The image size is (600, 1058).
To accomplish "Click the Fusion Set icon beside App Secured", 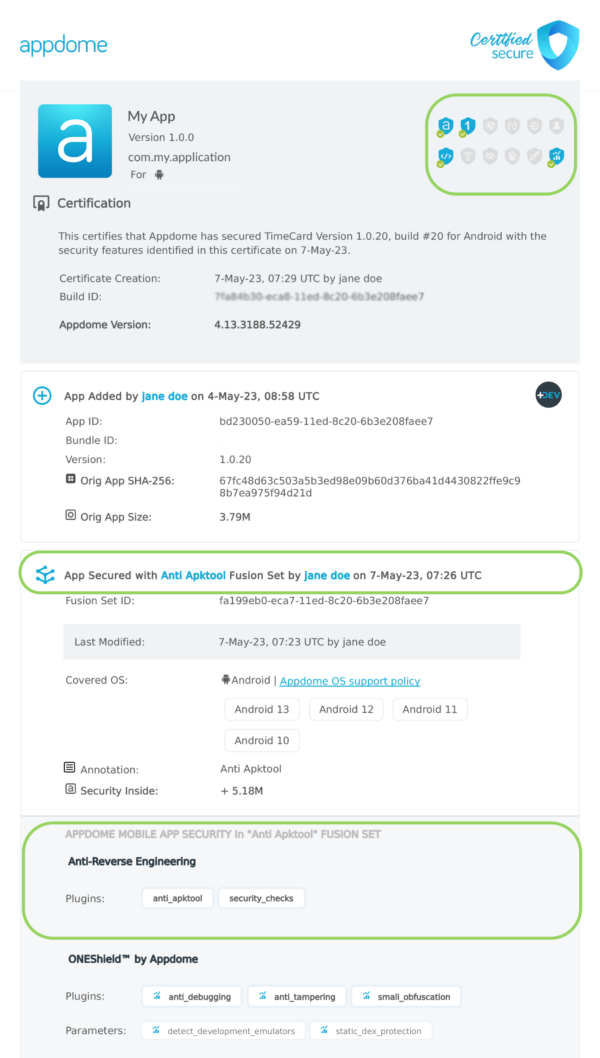I will [43, 572].
